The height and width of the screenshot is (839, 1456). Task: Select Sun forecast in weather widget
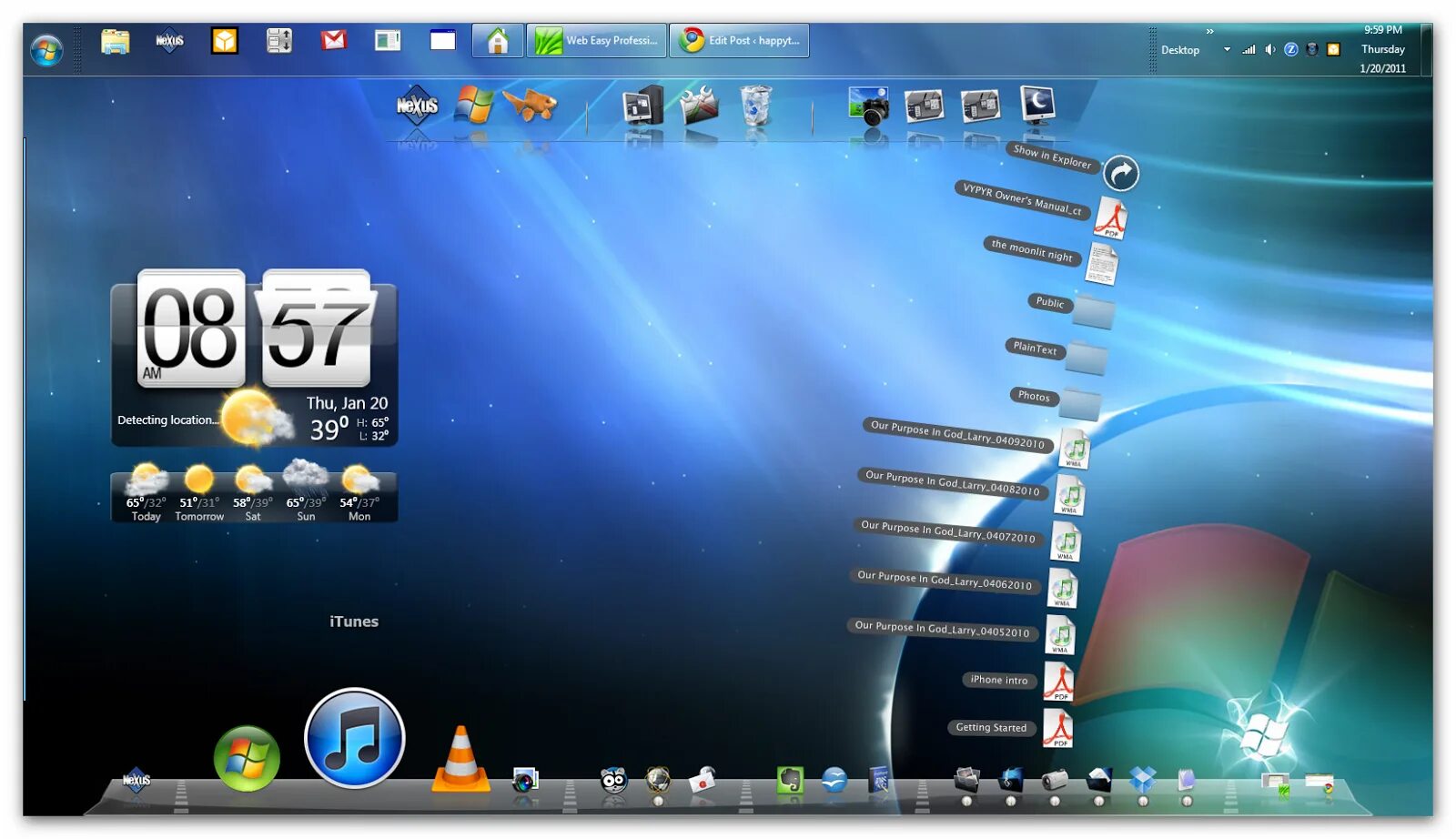[x=306, y=492]
